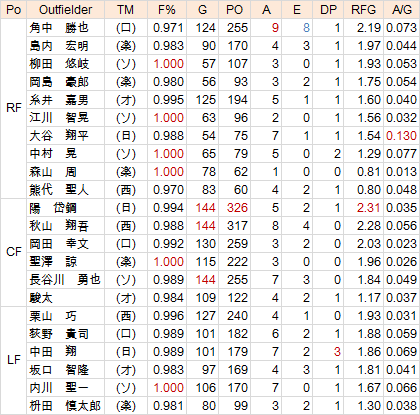Select the Po header cell

(x=13, y=10)
